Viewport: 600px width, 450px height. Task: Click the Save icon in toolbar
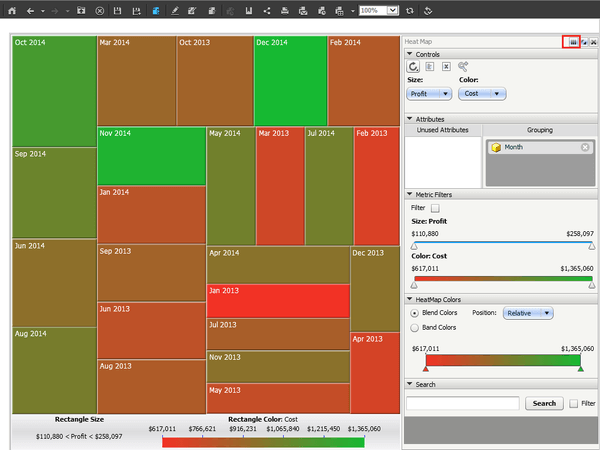(117, 11)
